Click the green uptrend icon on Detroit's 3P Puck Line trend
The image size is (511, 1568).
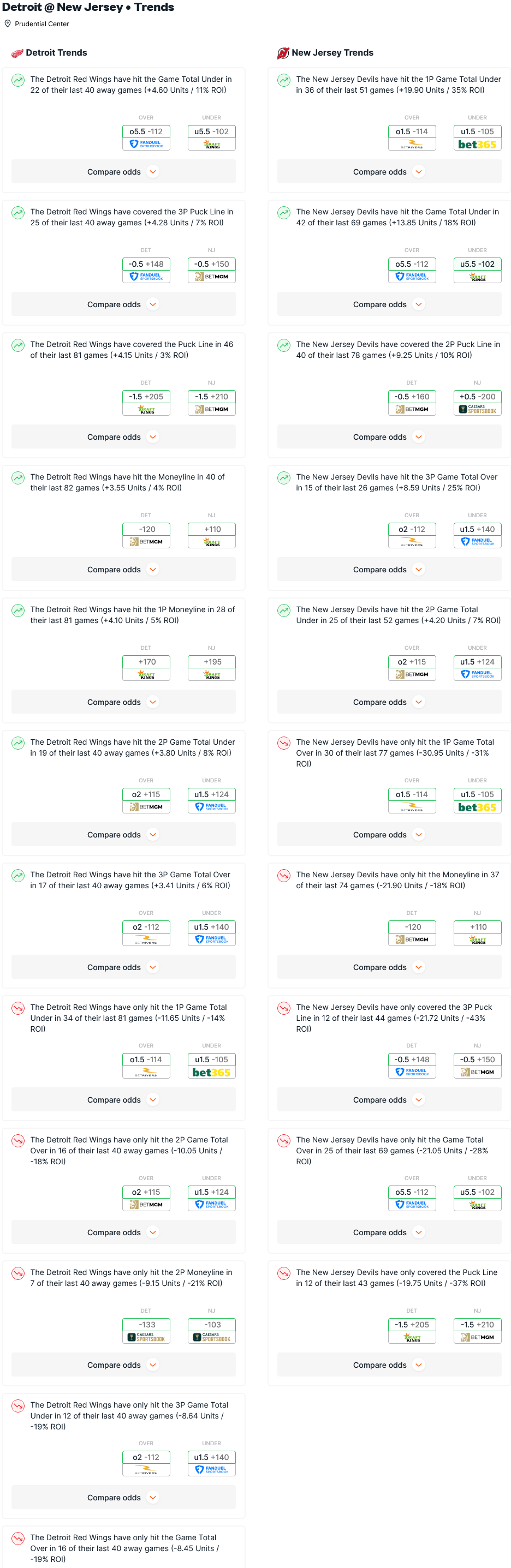pos(18,212)
